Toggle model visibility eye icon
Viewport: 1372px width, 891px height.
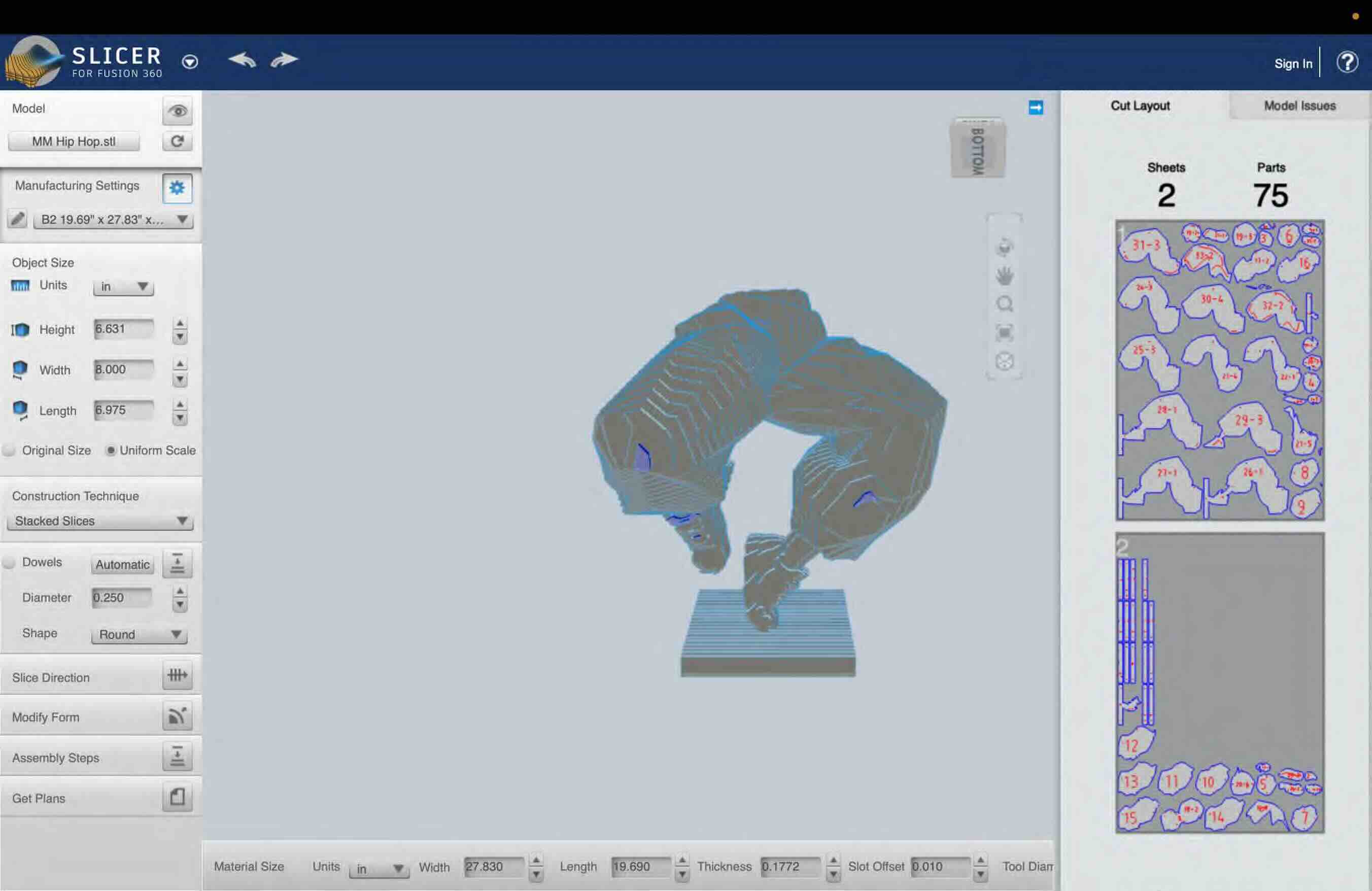(x=177, y=111)
